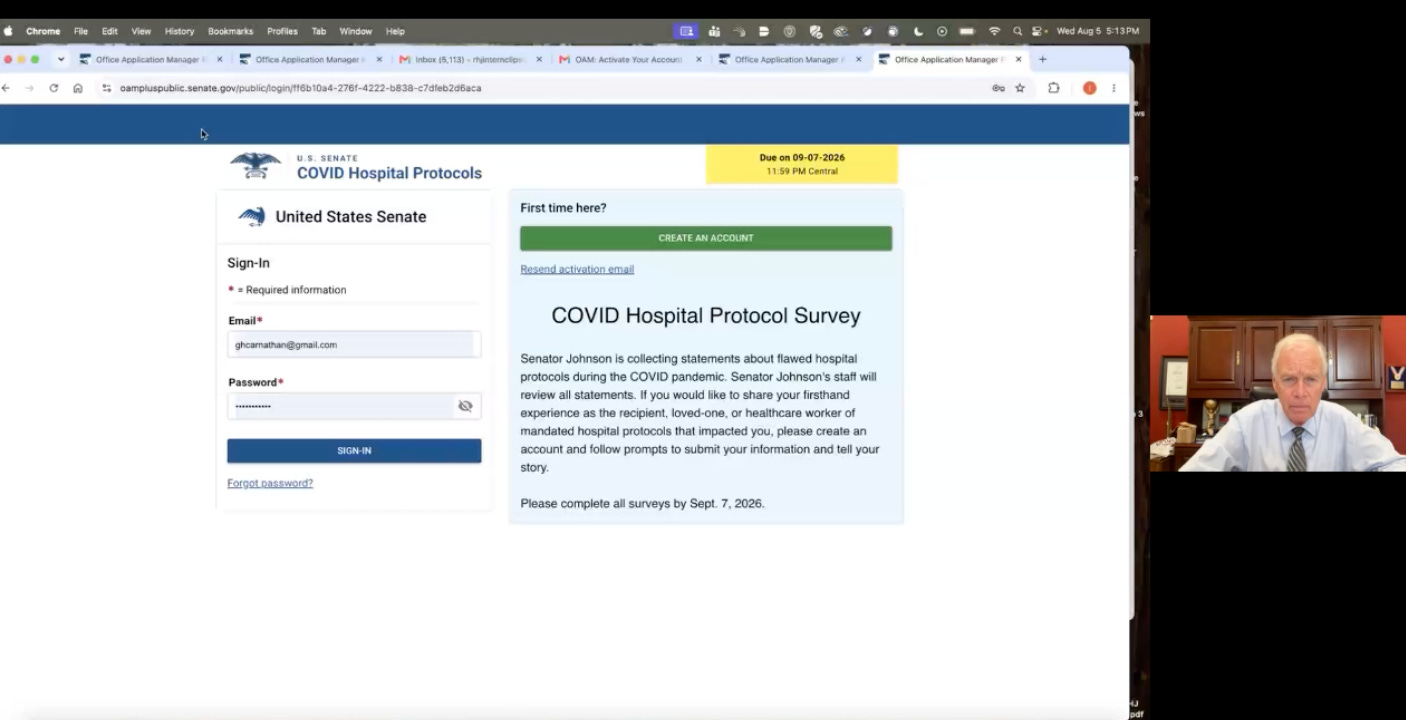Open the Wi-Fi status menu

click(994, 31)
